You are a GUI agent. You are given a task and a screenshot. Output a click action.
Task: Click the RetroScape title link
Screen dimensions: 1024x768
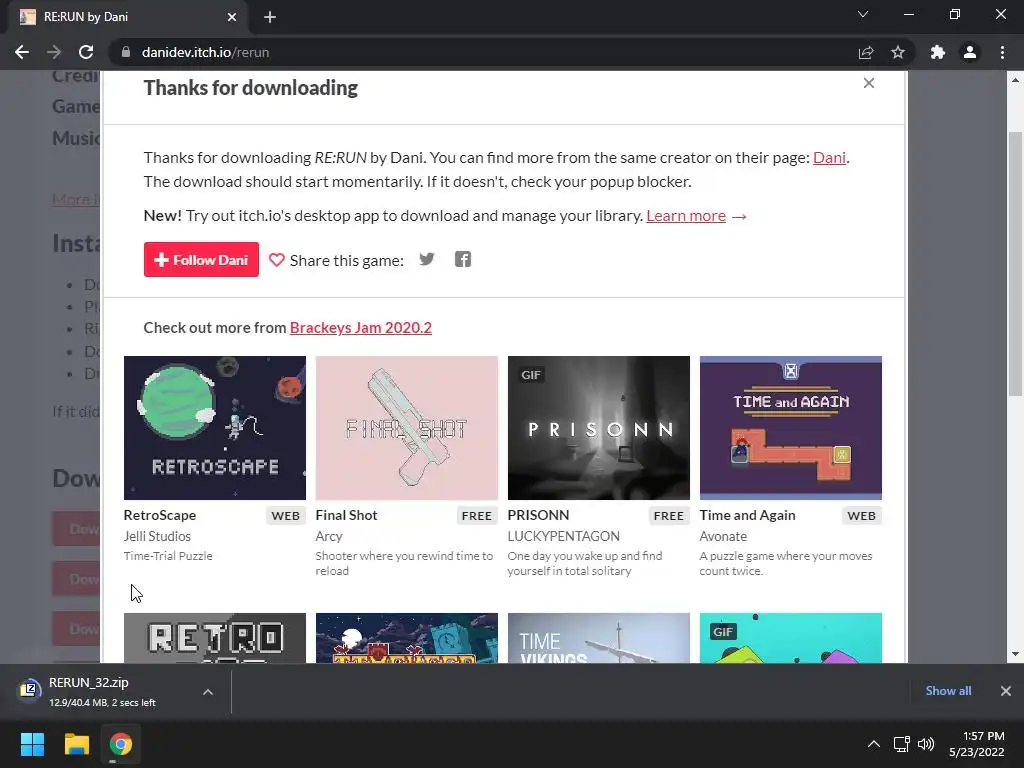[x=160, y=515]
